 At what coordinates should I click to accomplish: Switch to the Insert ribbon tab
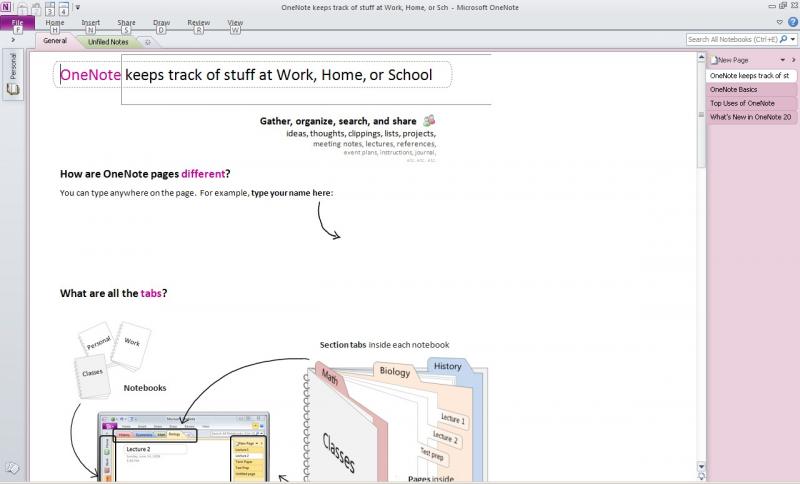pos(91,23)
